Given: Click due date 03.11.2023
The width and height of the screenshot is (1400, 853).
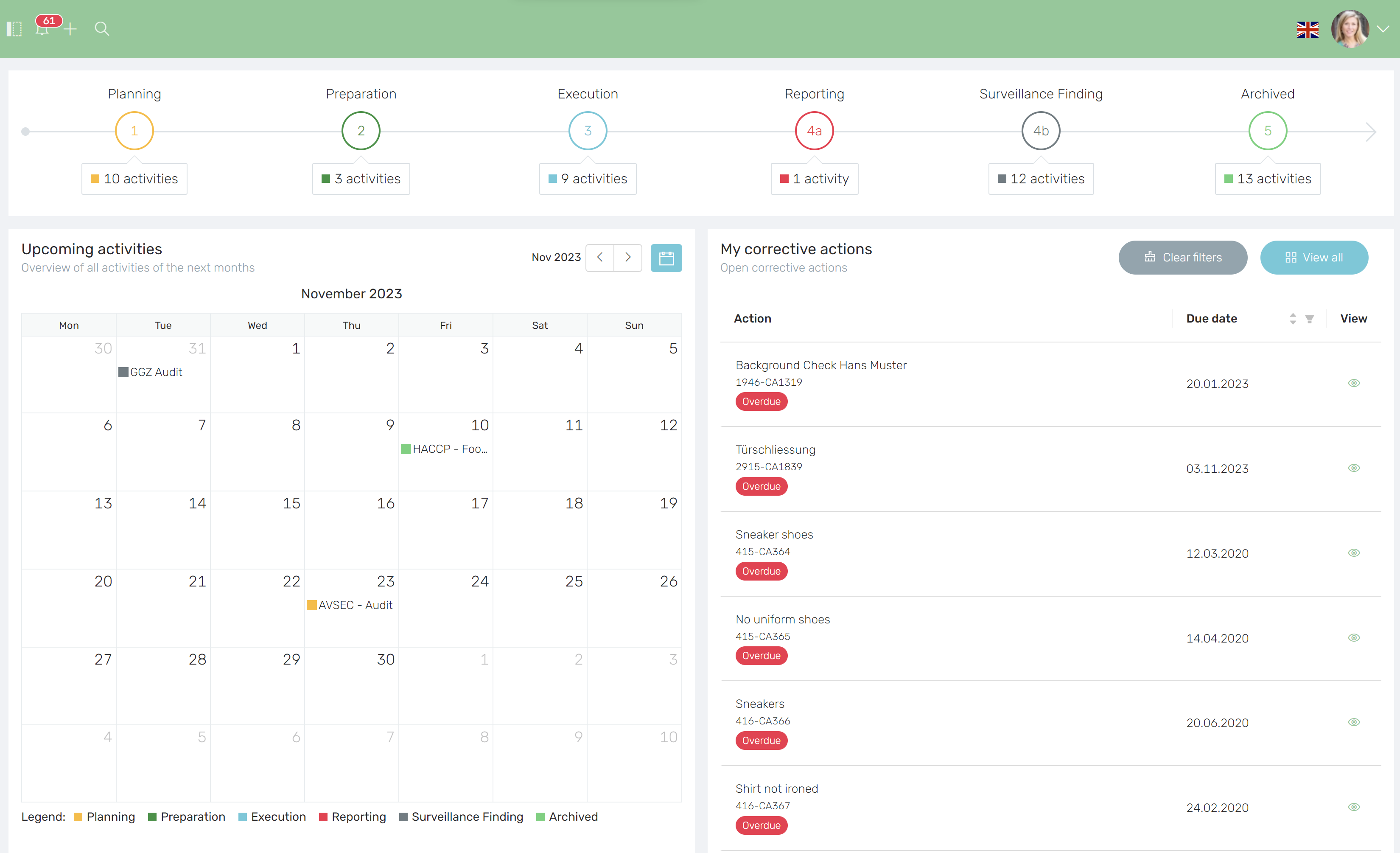Looking at the screenshot, I should pyautogui.click(x=1217, y=469).
